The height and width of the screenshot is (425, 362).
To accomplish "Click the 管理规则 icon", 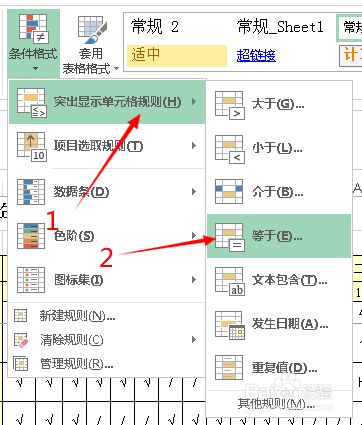I will [x=21, y=364].
